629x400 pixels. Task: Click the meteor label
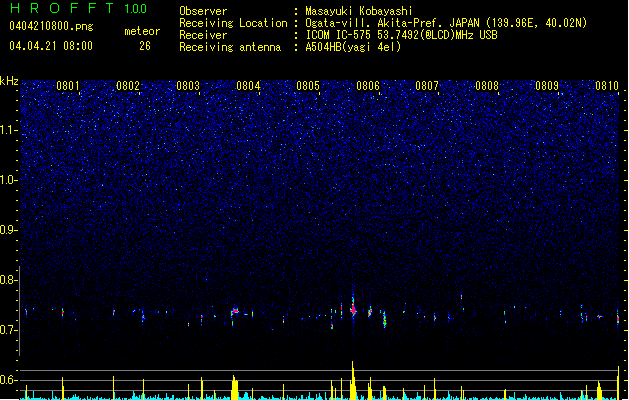[142, 31]
